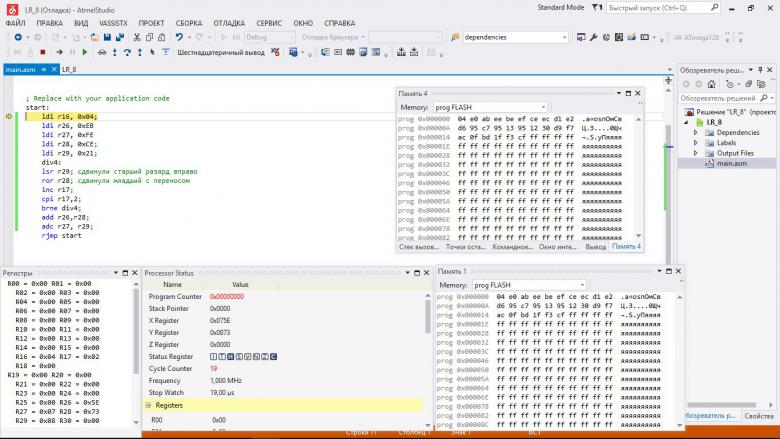Expand the Output Files tree node
Viewport: 780px width, 439px height.
coord(695,153)
